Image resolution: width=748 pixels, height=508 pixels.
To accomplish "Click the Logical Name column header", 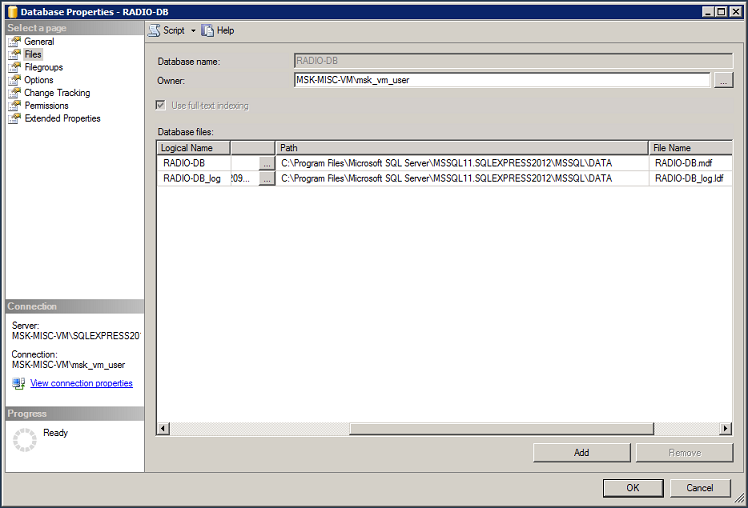I will pos(194,148).
